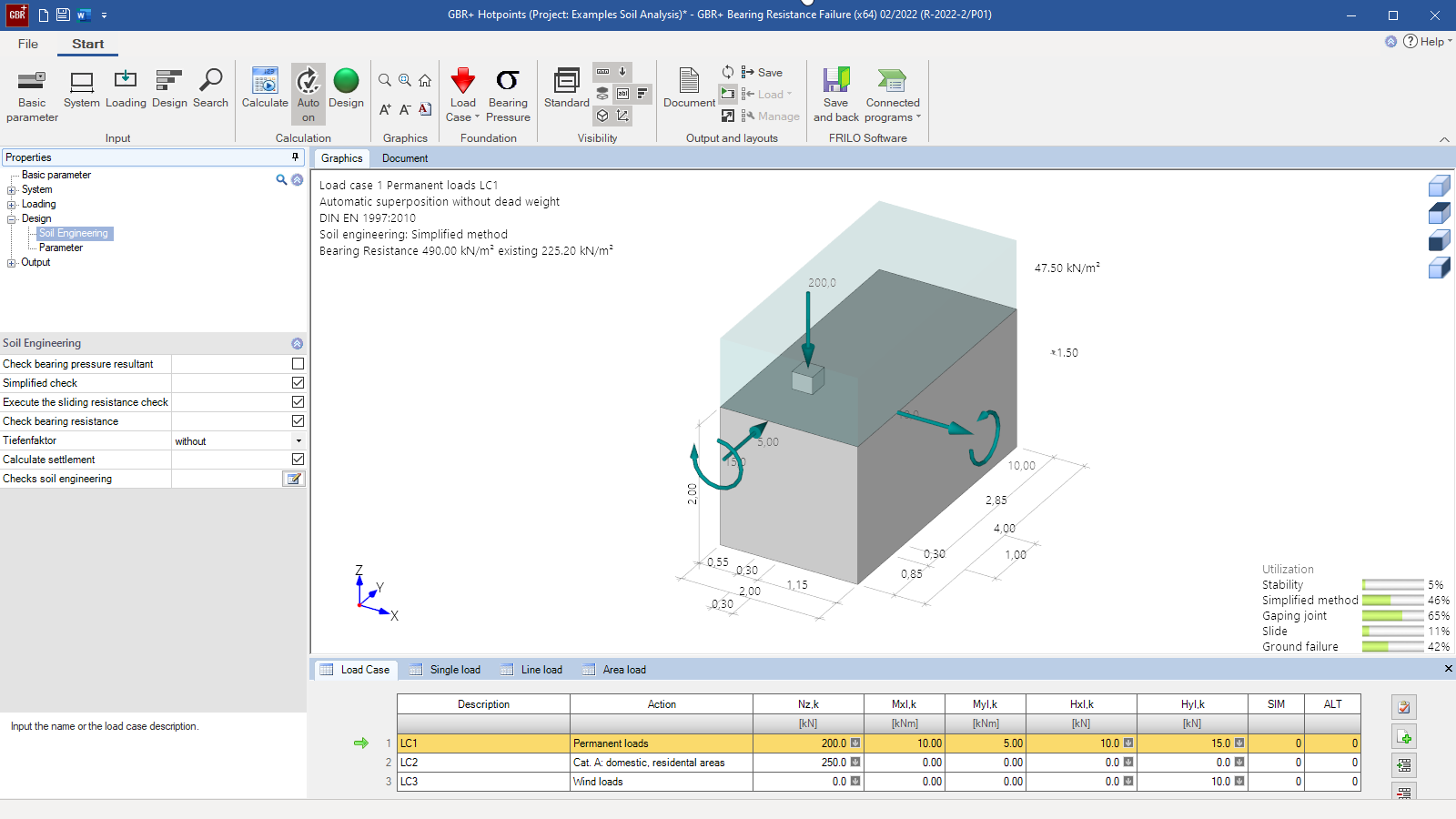Open Word export quick access icon
The image size is (1456, 819).
pyautogui.click(x=84, y=15)
